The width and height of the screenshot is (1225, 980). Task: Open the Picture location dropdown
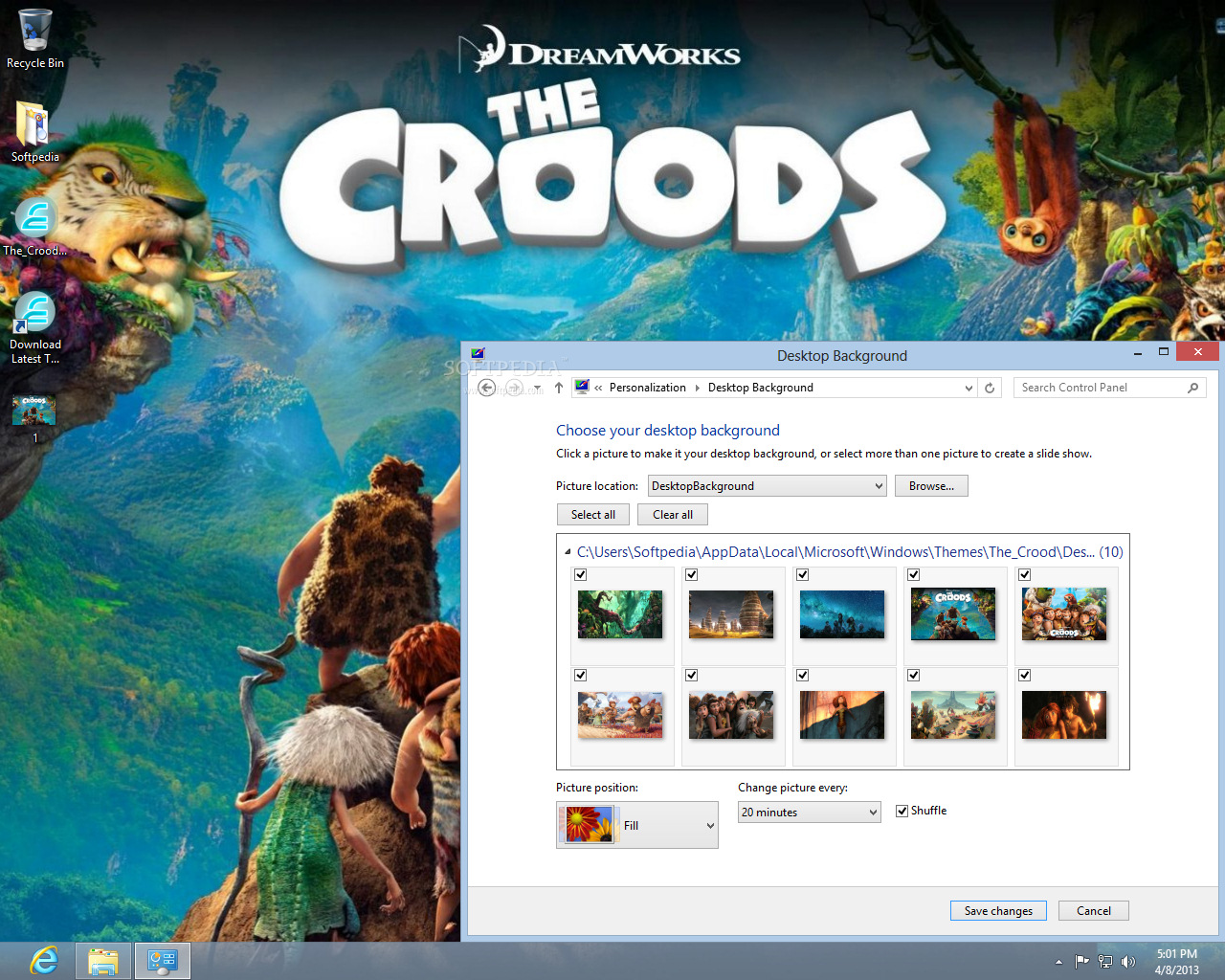pyautogui.click(x=768, y=486)
